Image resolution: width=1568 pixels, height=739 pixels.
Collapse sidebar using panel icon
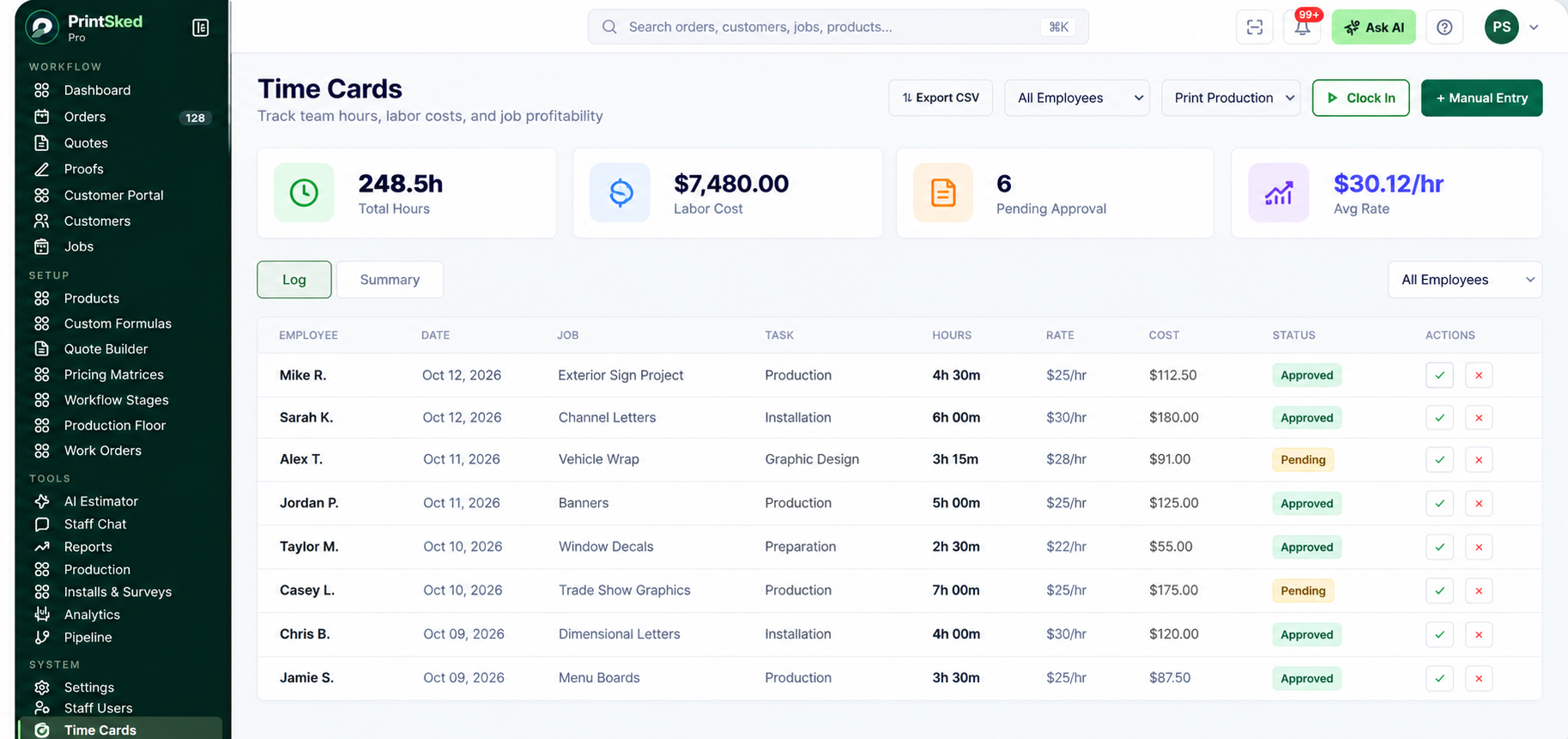pos(200,28)
